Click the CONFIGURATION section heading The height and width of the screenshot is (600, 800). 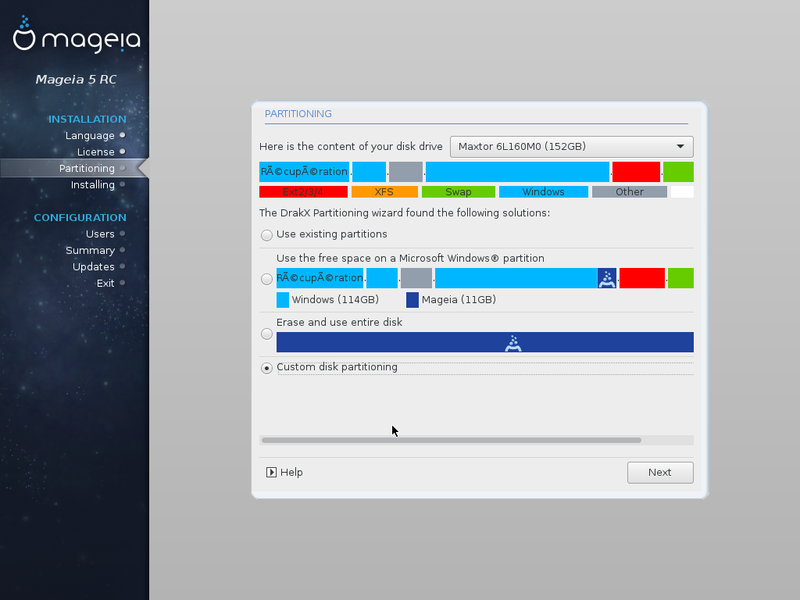click(80, 218)
